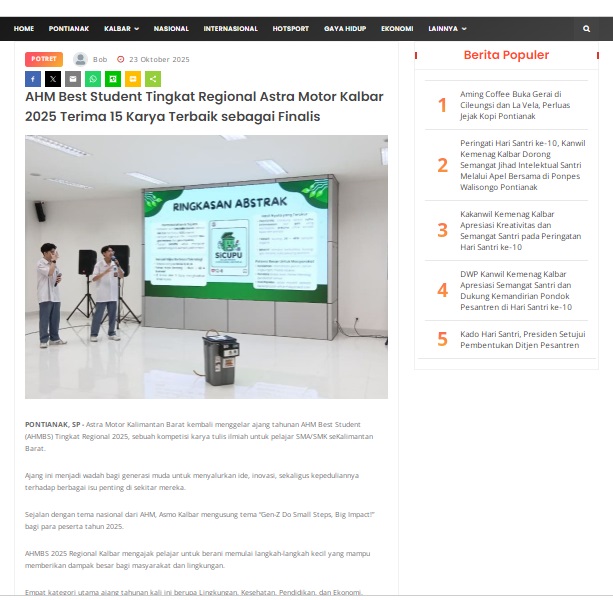Open the light green more-share icon
Screen dimensions: 613x600
[x=153, y=78]
